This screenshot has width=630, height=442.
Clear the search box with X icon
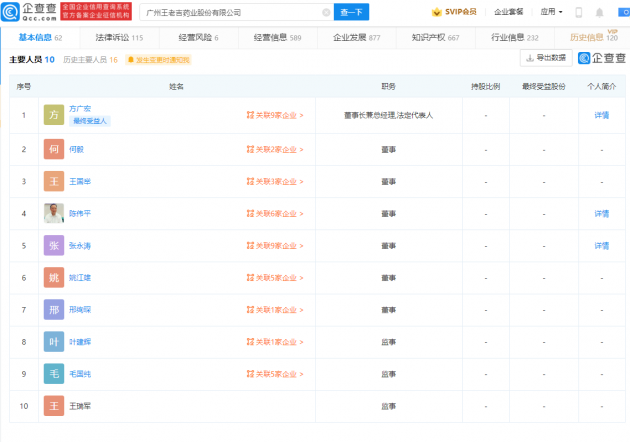pos(326,12)
